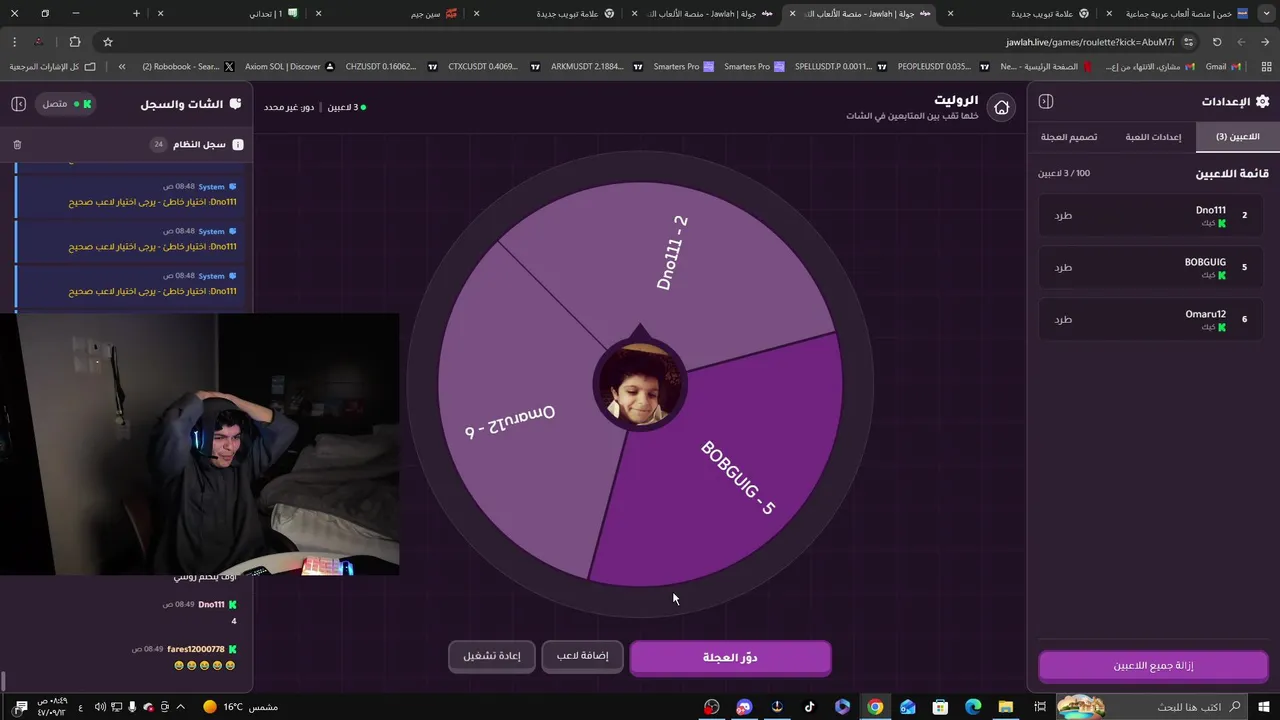The width and height of the screenshot is (1280, 720).
Task: Click the settings gear icon by الإعدادات
Action: (x=1262, y=101)
